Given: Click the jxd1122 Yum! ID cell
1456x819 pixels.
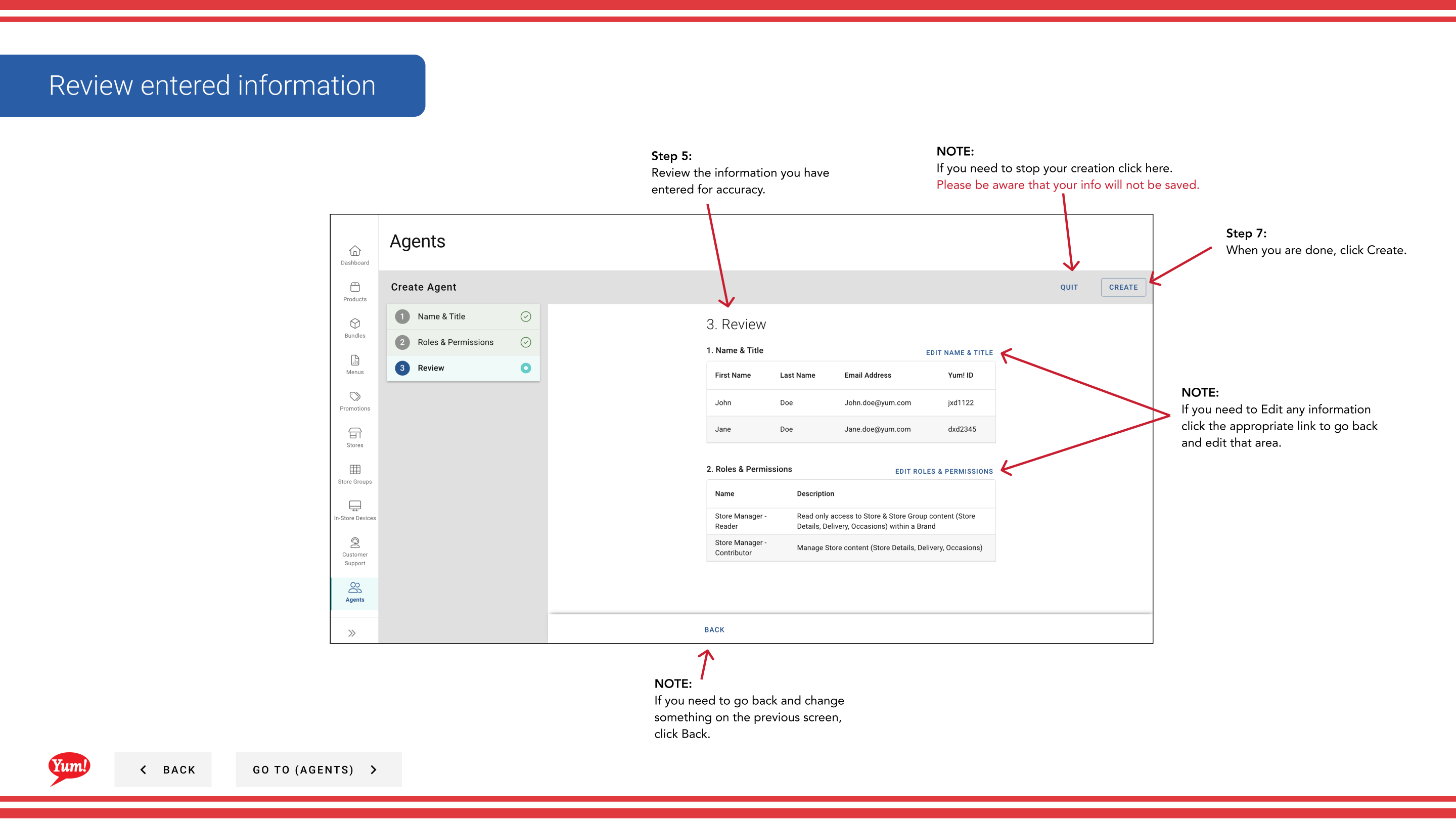Looking at the screenshot, I should pos(961,403).
